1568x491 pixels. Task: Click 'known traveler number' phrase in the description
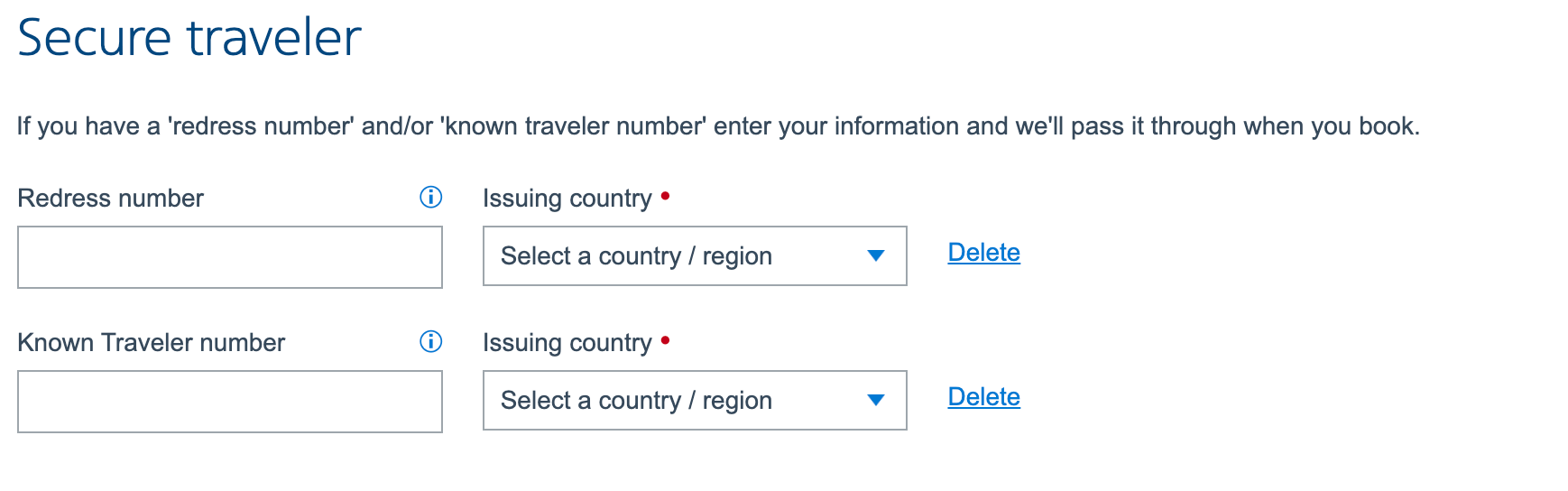574,126
